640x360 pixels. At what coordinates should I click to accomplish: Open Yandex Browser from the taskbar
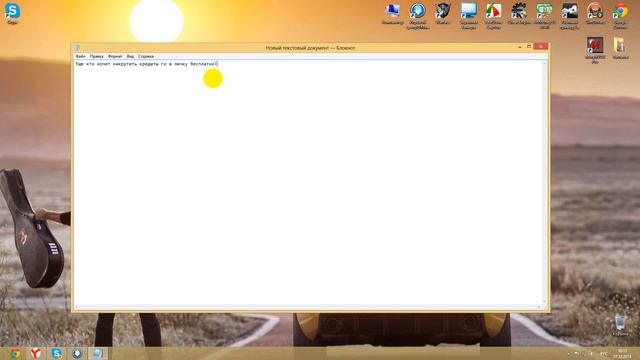click(x=36, y=353)
